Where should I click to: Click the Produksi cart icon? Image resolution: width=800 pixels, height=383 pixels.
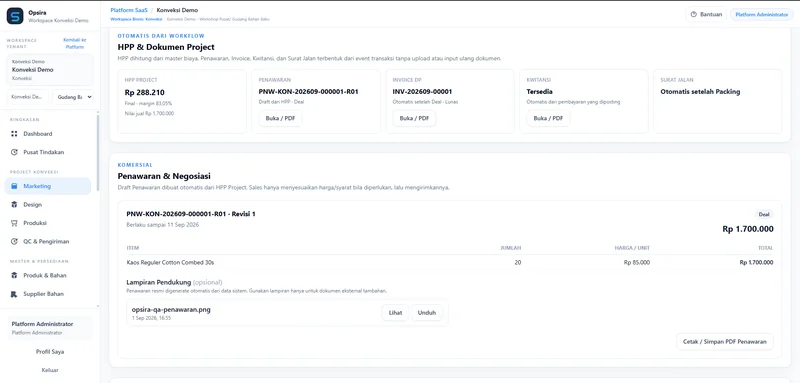(x=14, y=223)
